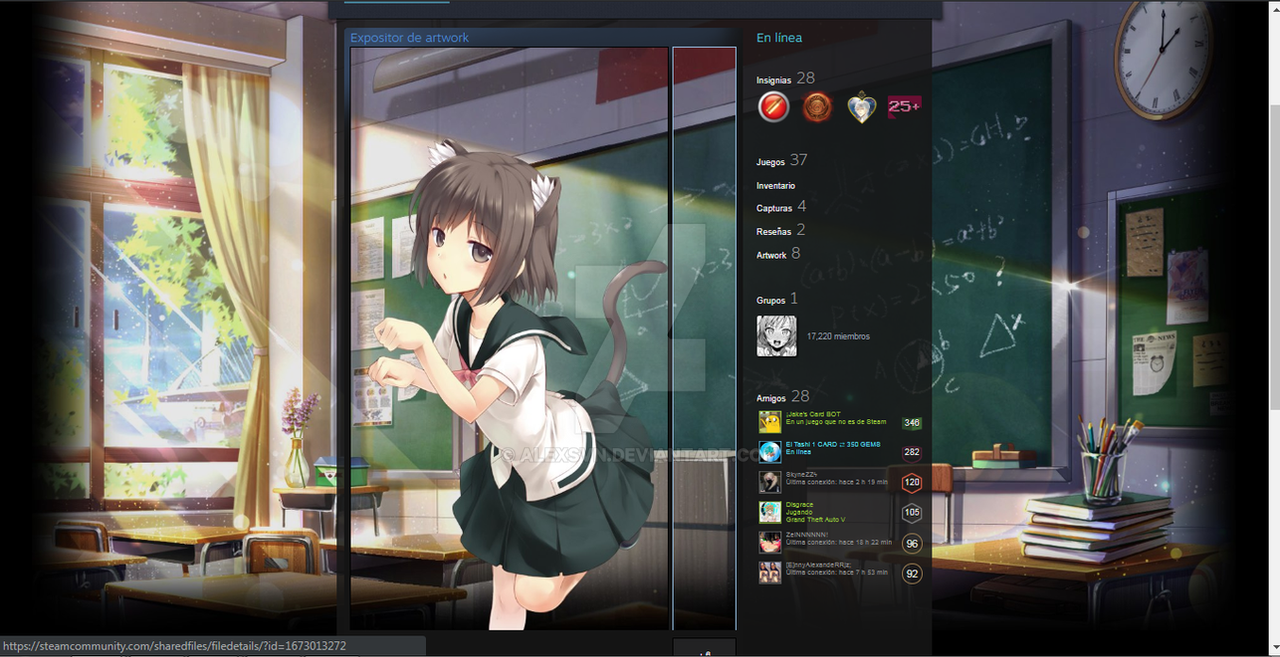
Task: Click the level 96 circle badge
Action: [x=911, y=543]
